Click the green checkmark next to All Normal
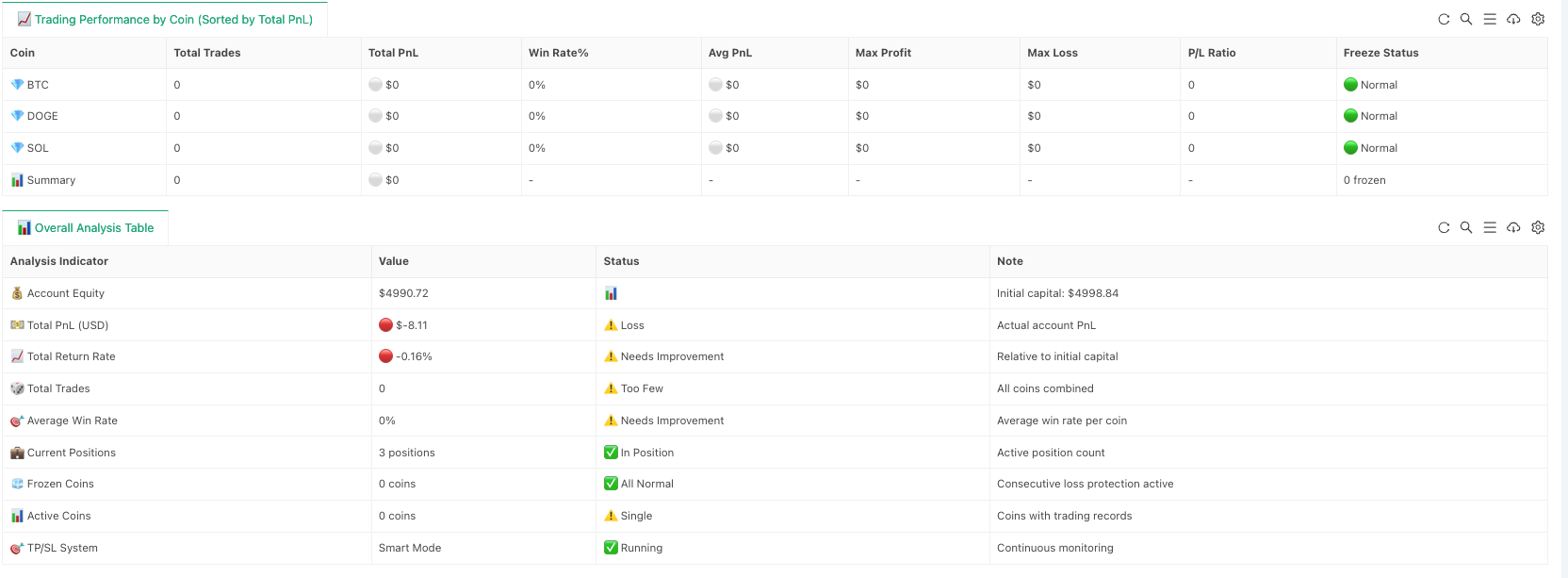1568x578 pixels. 611,484
